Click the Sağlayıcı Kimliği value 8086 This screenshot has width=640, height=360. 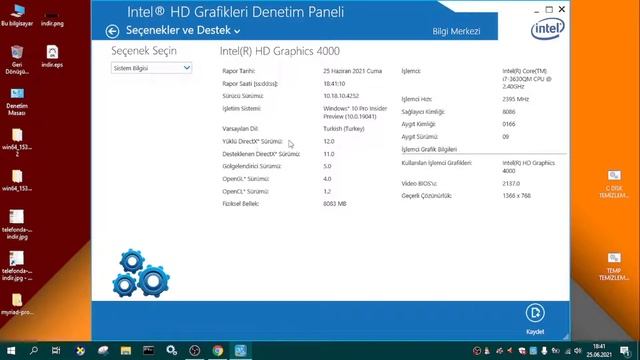[x=509, y=111]
